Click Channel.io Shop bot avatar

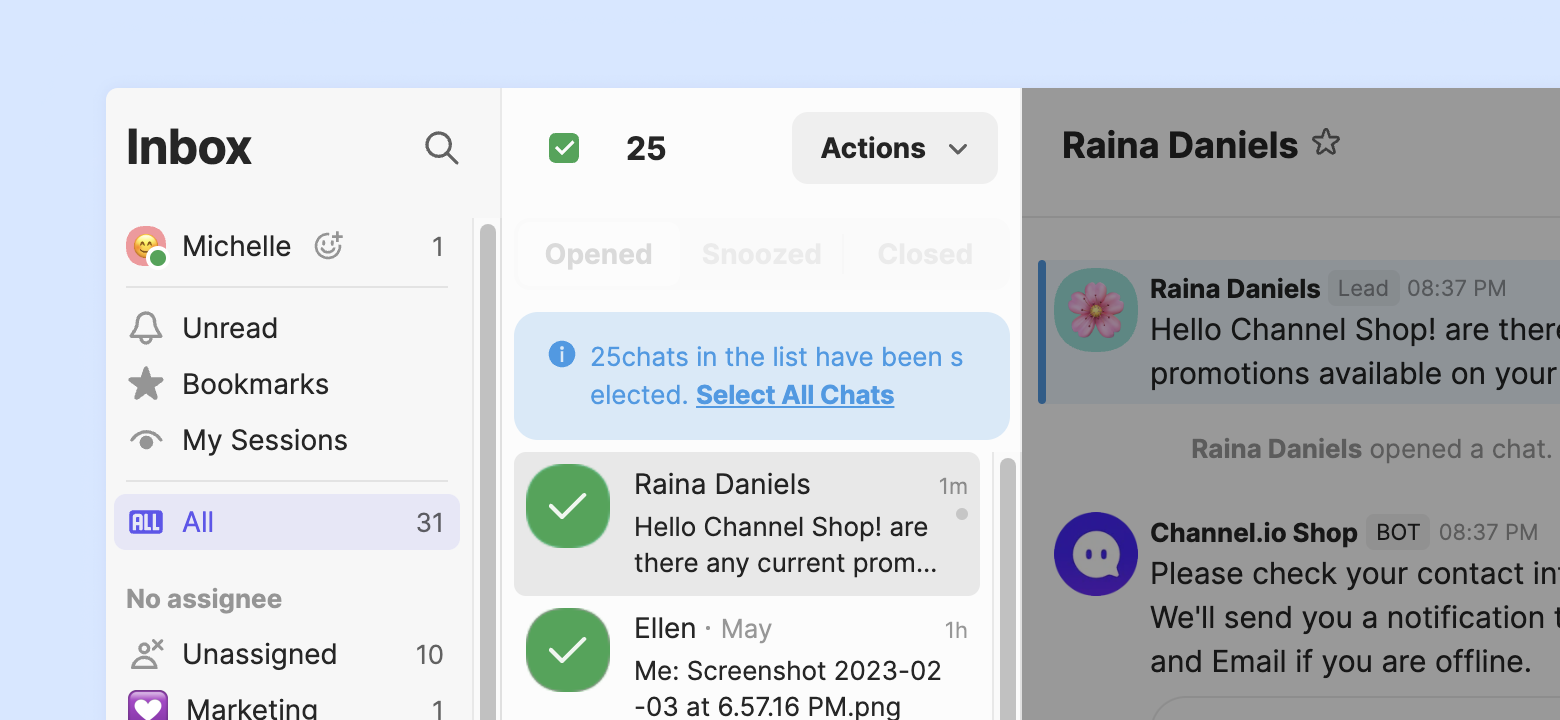[1095, 554]
